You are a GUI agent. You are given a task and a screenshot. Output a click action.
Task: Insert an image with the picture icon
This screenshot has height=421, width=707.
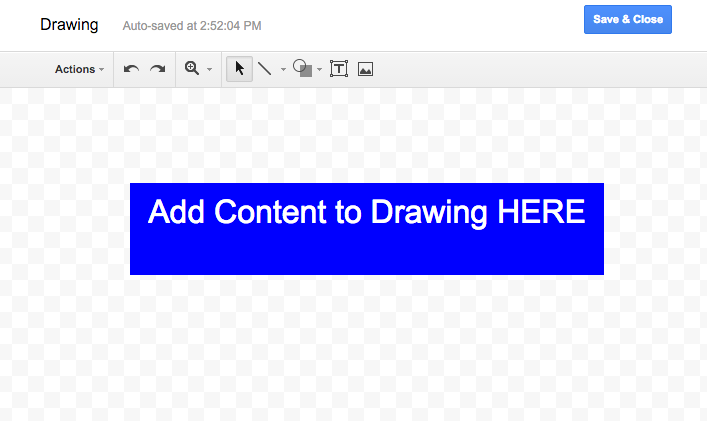pyautogui.click(x=365, y=69)
